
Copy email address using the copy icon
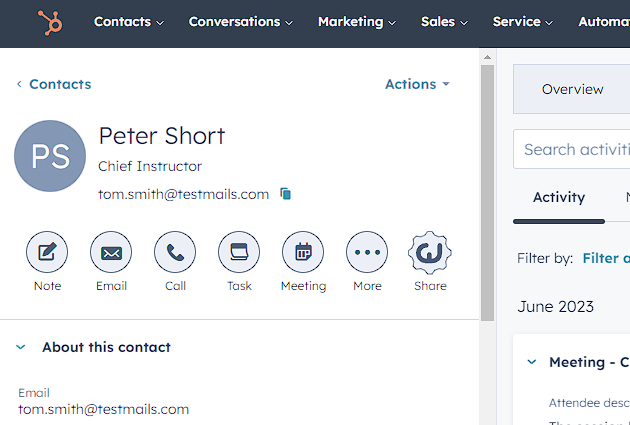[x=286, y=194]
